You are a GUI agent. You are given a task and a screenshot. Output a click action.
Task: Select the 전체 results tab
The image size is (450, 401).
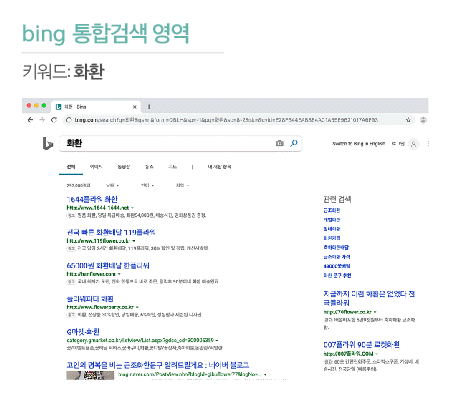pos(71,167)
